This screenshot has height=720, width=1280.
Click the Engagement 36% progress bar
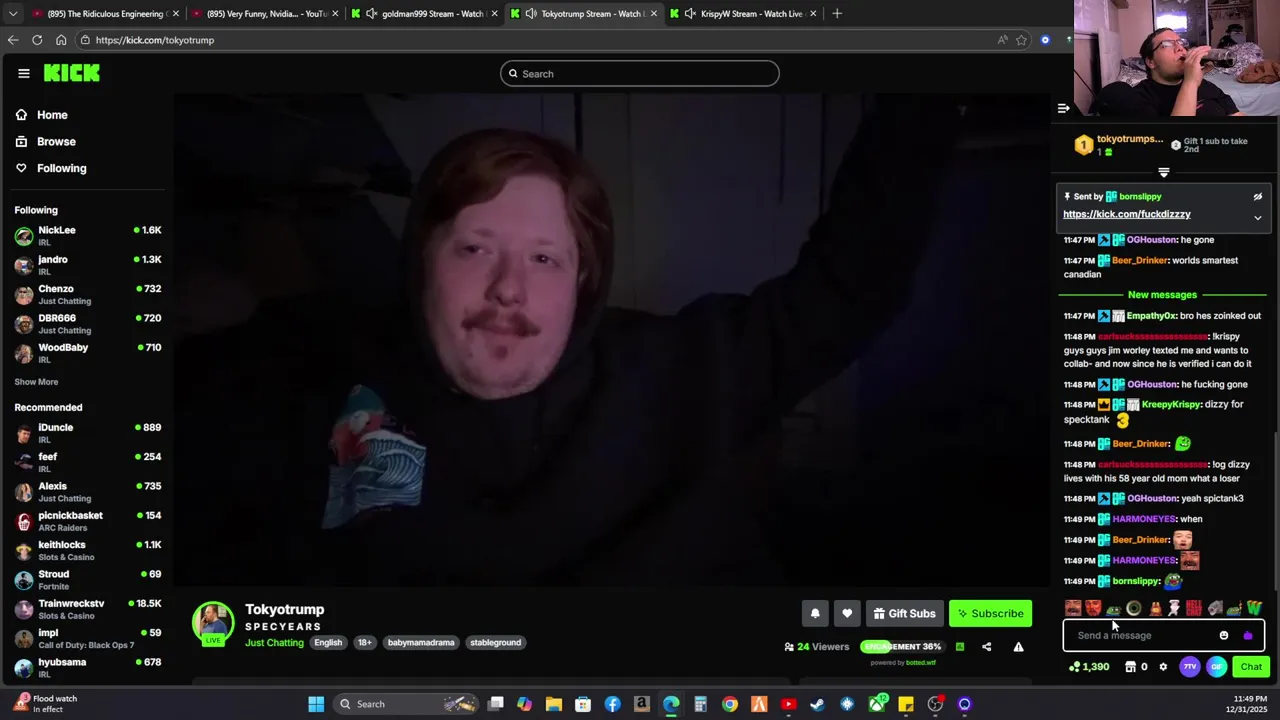[901, 647]
